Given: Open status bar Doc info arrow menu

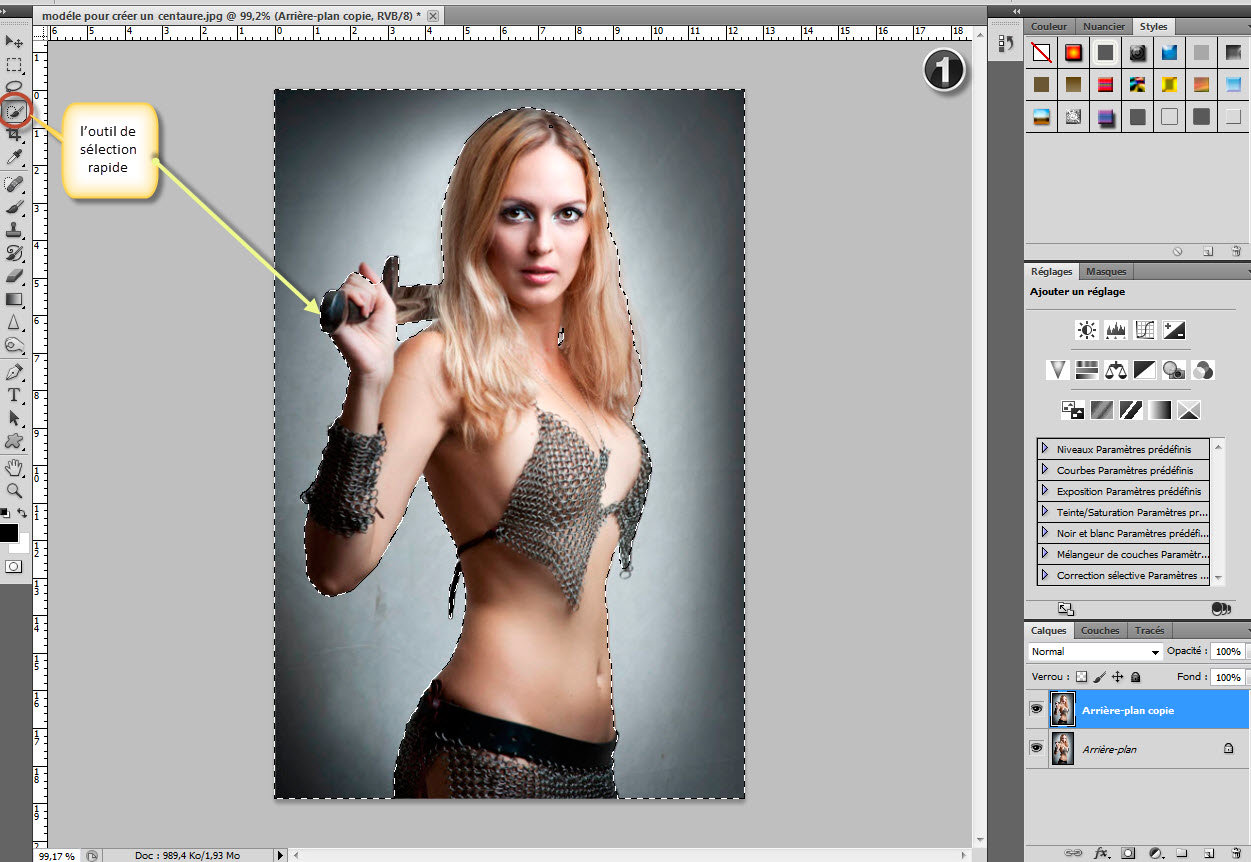Looking at the screenshot, I should point(280,855).
